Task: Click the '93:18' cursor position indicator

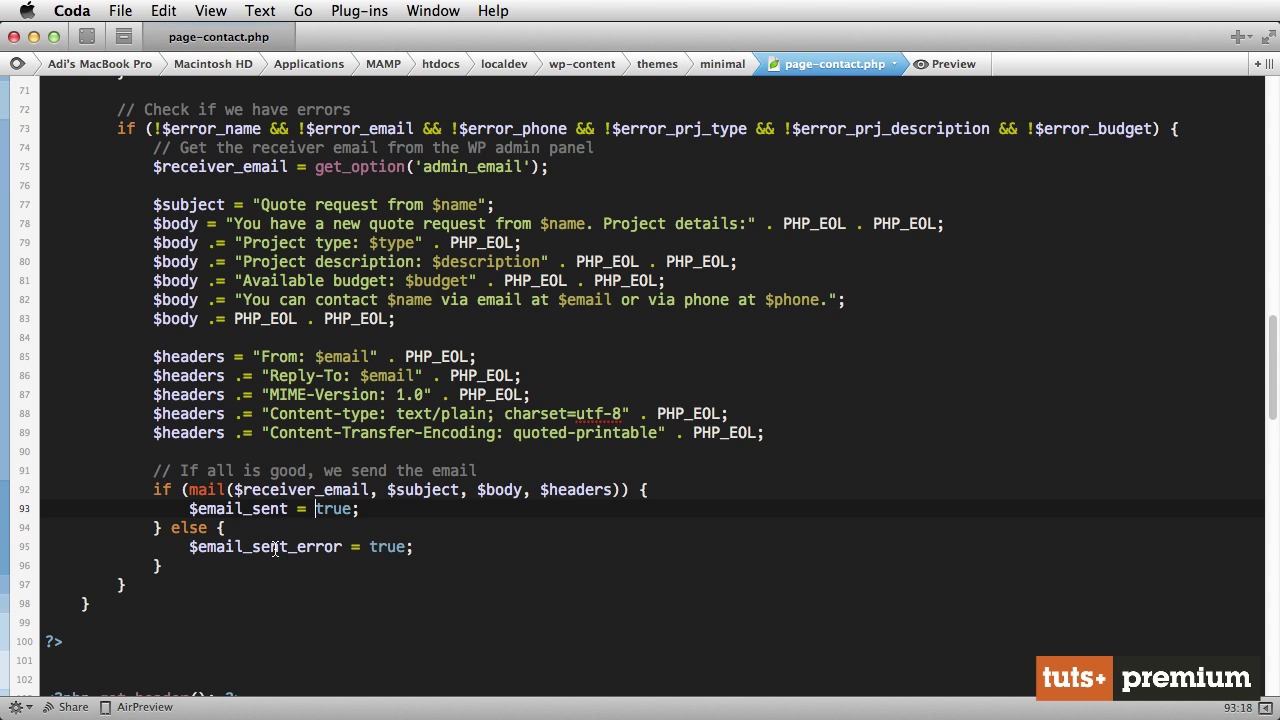Action: (1238, 708)
